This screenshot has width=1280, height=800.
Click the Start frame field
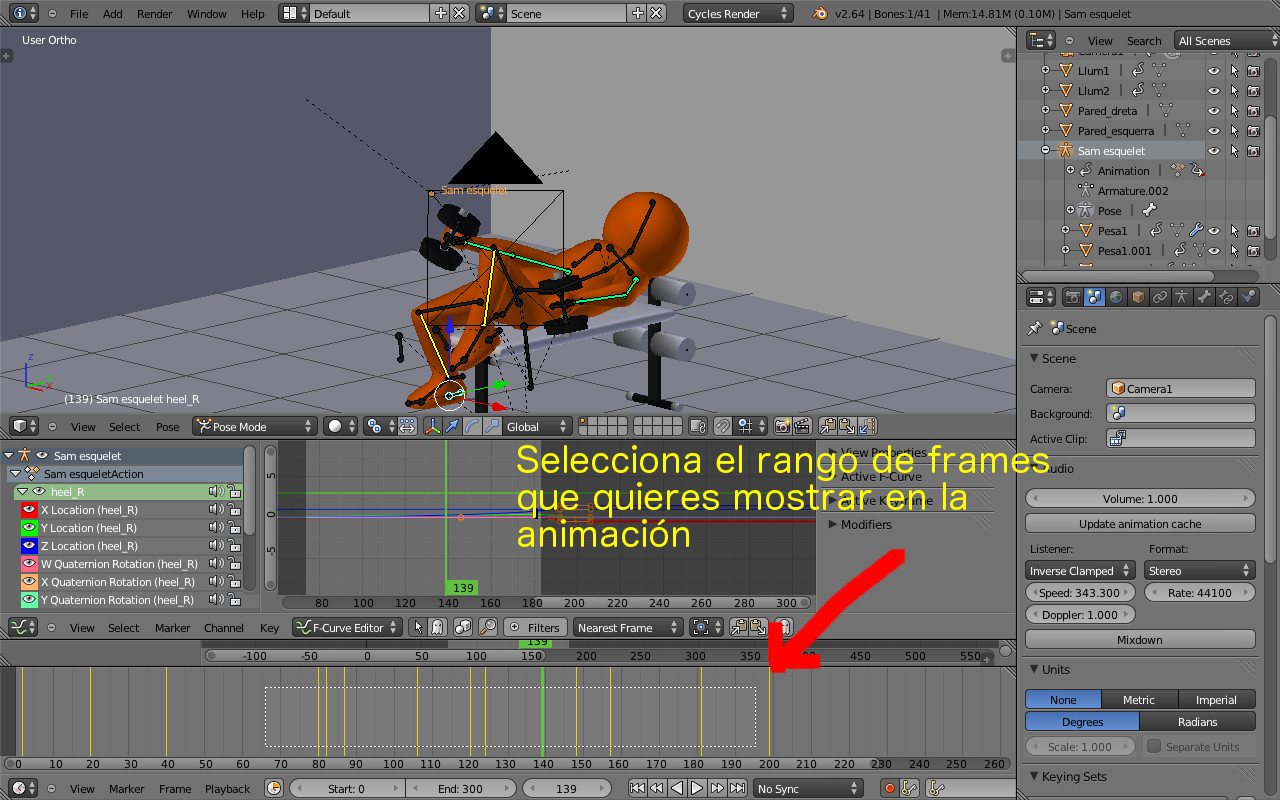click(347, 788)
